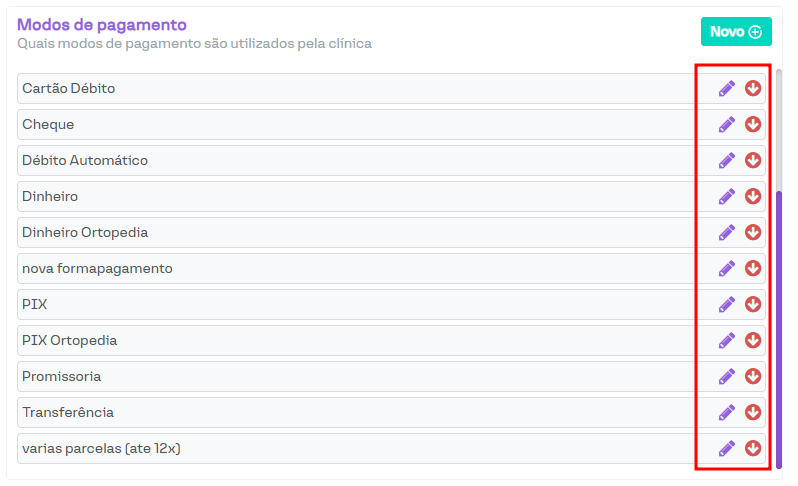Click the red down-arrow icon beside Cheque
Viewport: 798px width, 486px height.
click(753, 124)
